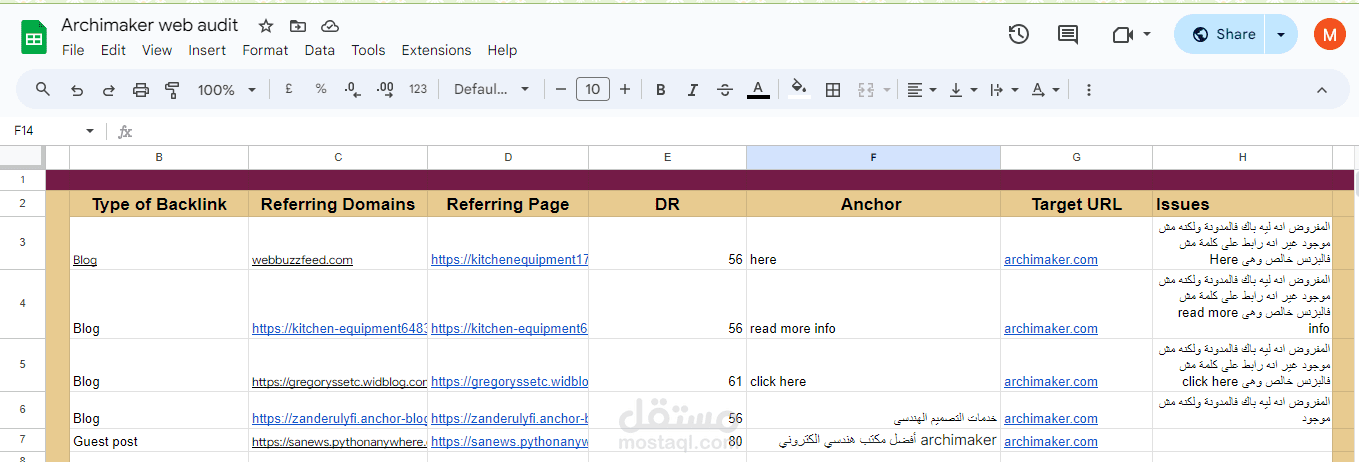
Task: Toggle italic formatting
Action: tap(692, 89)
